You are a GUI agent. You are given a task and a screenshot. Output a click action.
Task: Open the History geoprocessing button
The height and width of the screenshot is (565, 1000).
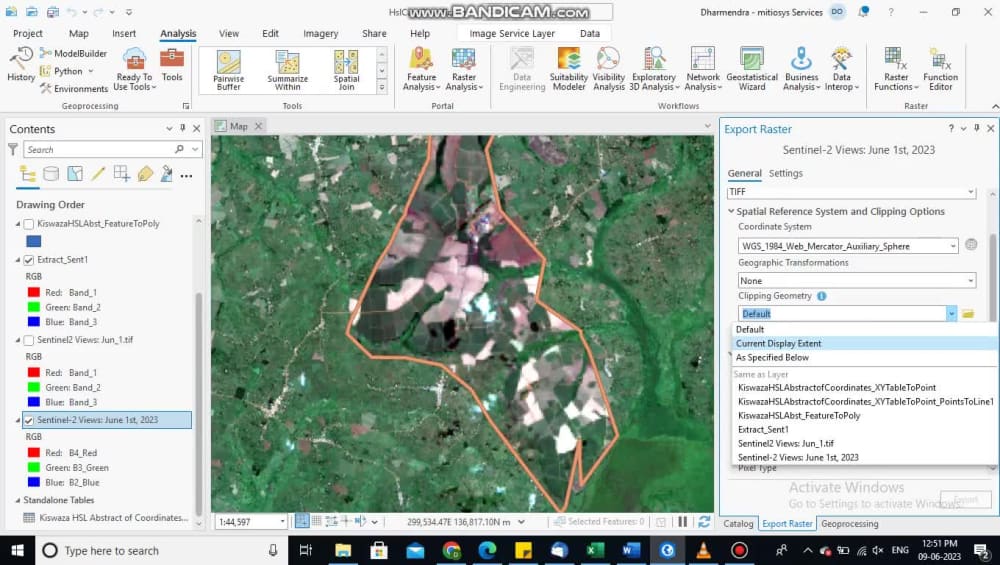pos(21,64)
